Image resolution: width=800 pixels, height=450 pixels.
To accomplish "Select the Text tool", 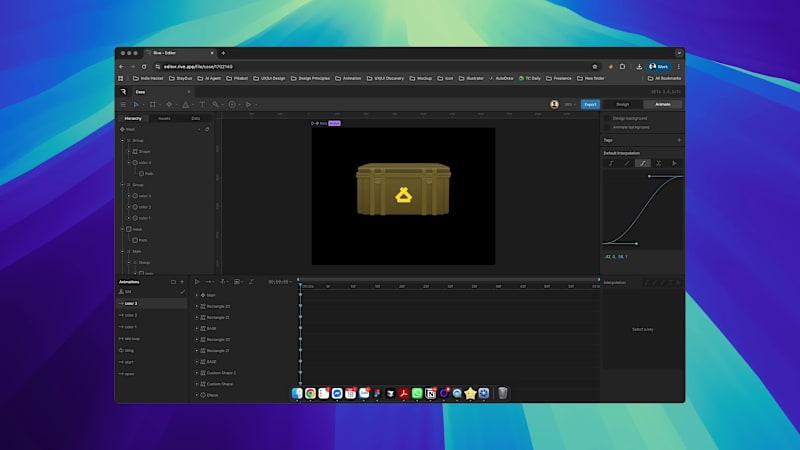I will 201,104.
